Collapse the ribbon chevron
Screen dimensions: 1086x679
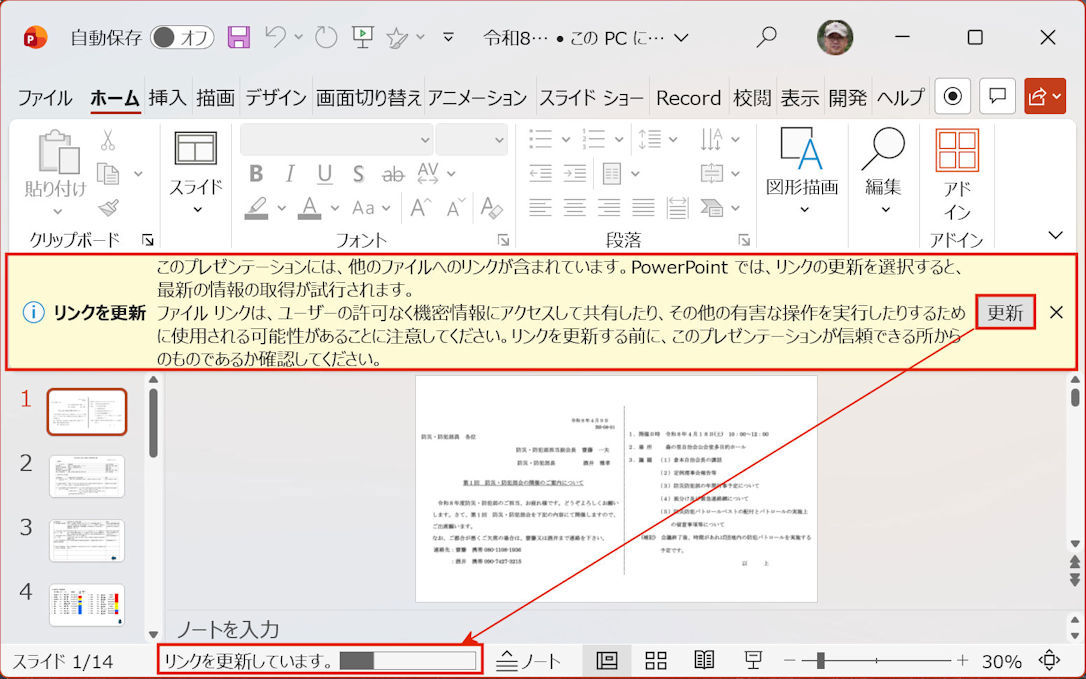click(x=1056, y=235)
